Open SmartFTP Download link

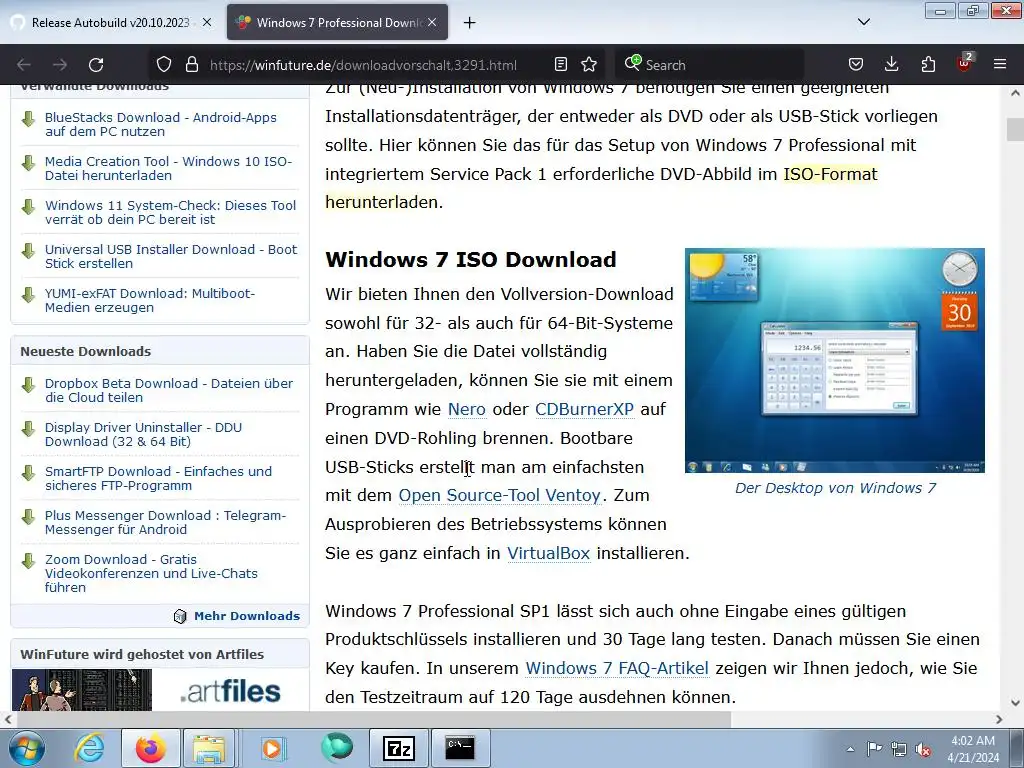click(x=159, y=478)
